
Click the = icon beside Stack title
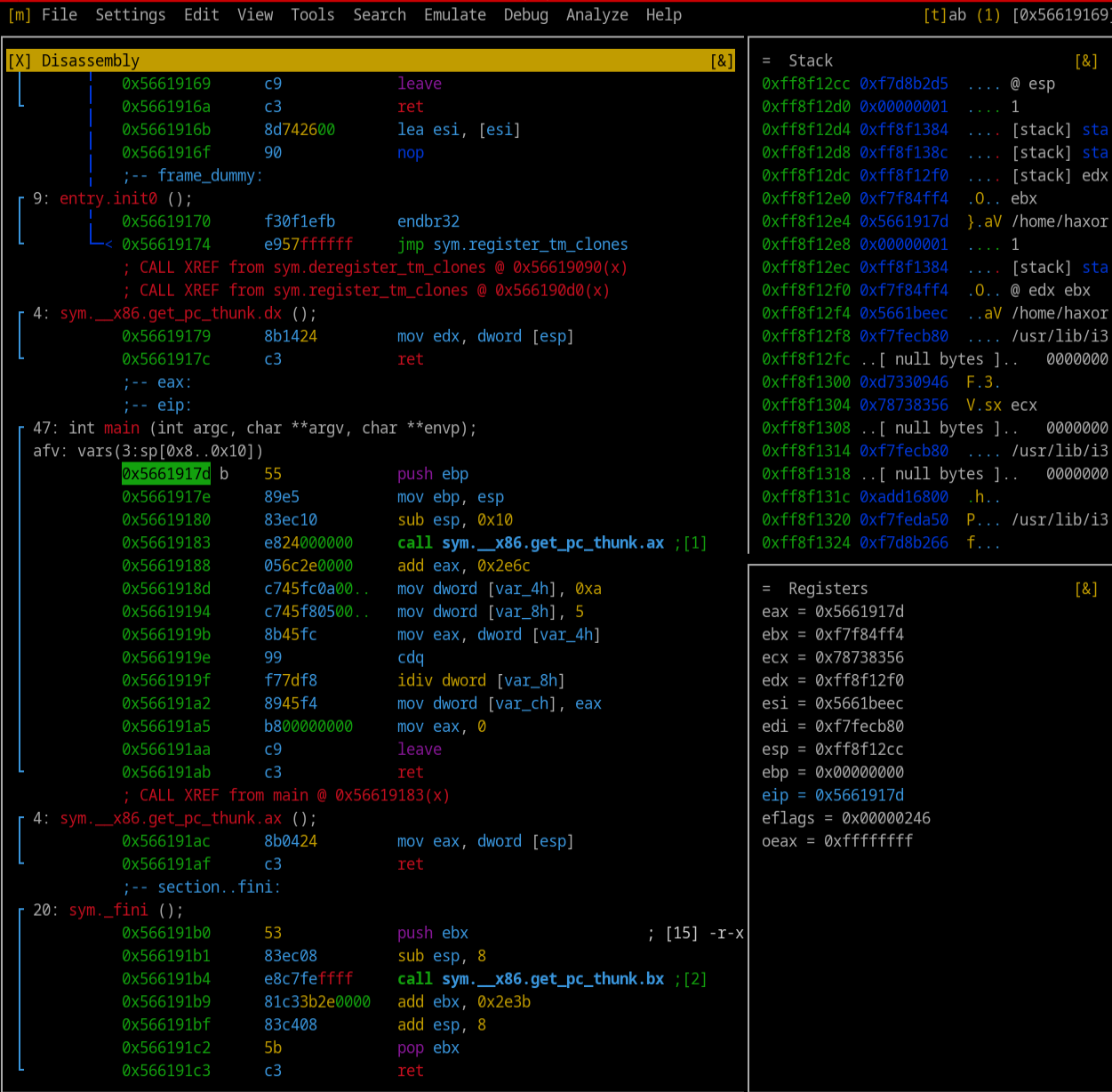click(x=766, y=60)
